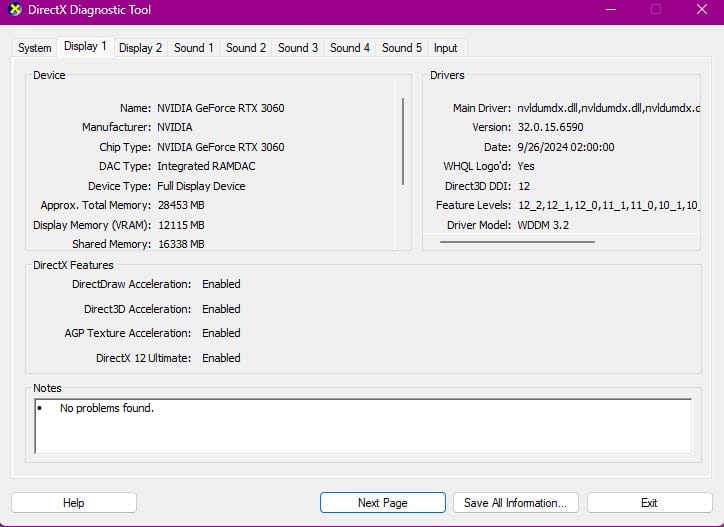
Task: Click the DirectX icon in the title bar
Action: tap(12, 10)
